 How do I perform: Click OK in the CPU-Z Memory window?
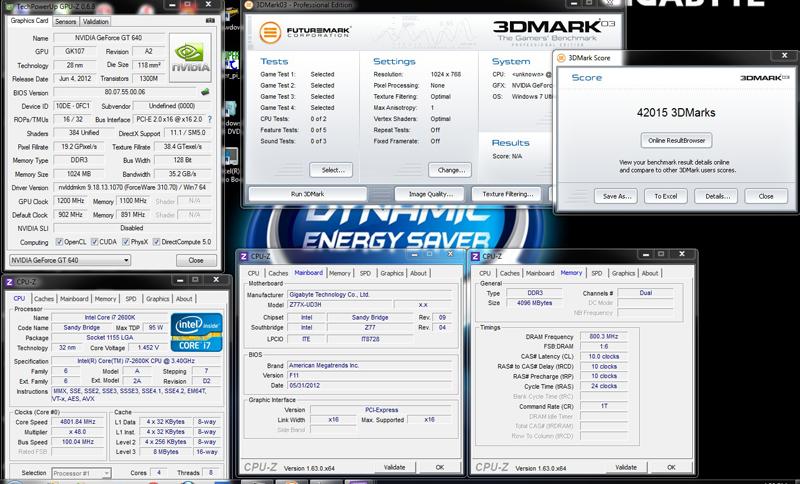671,467
